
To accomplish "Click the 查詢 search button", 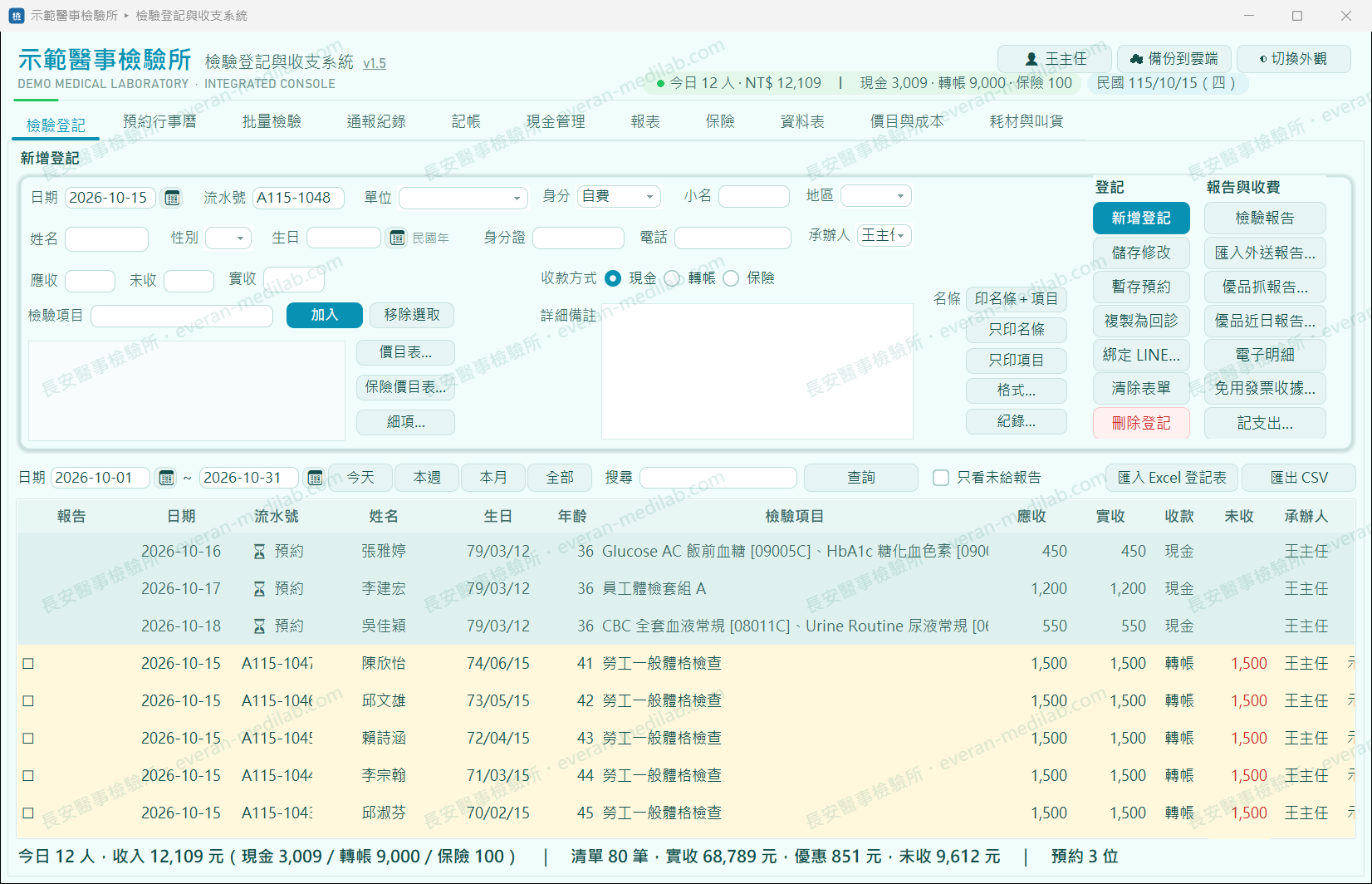I will point(861,478).
